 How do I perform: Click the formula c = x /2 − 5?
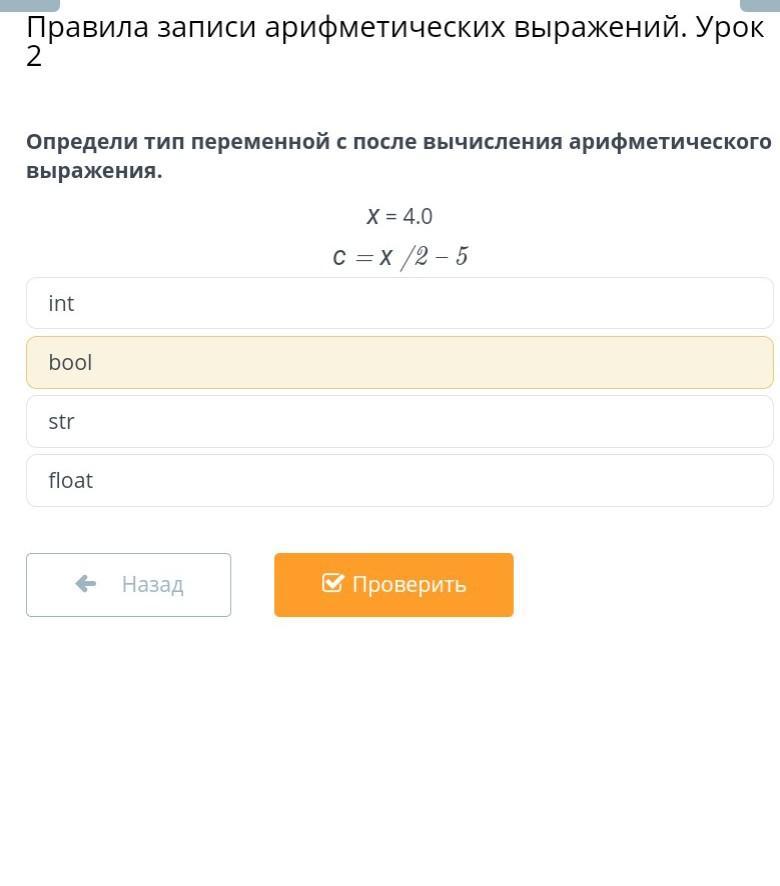[x=400, y=257]
